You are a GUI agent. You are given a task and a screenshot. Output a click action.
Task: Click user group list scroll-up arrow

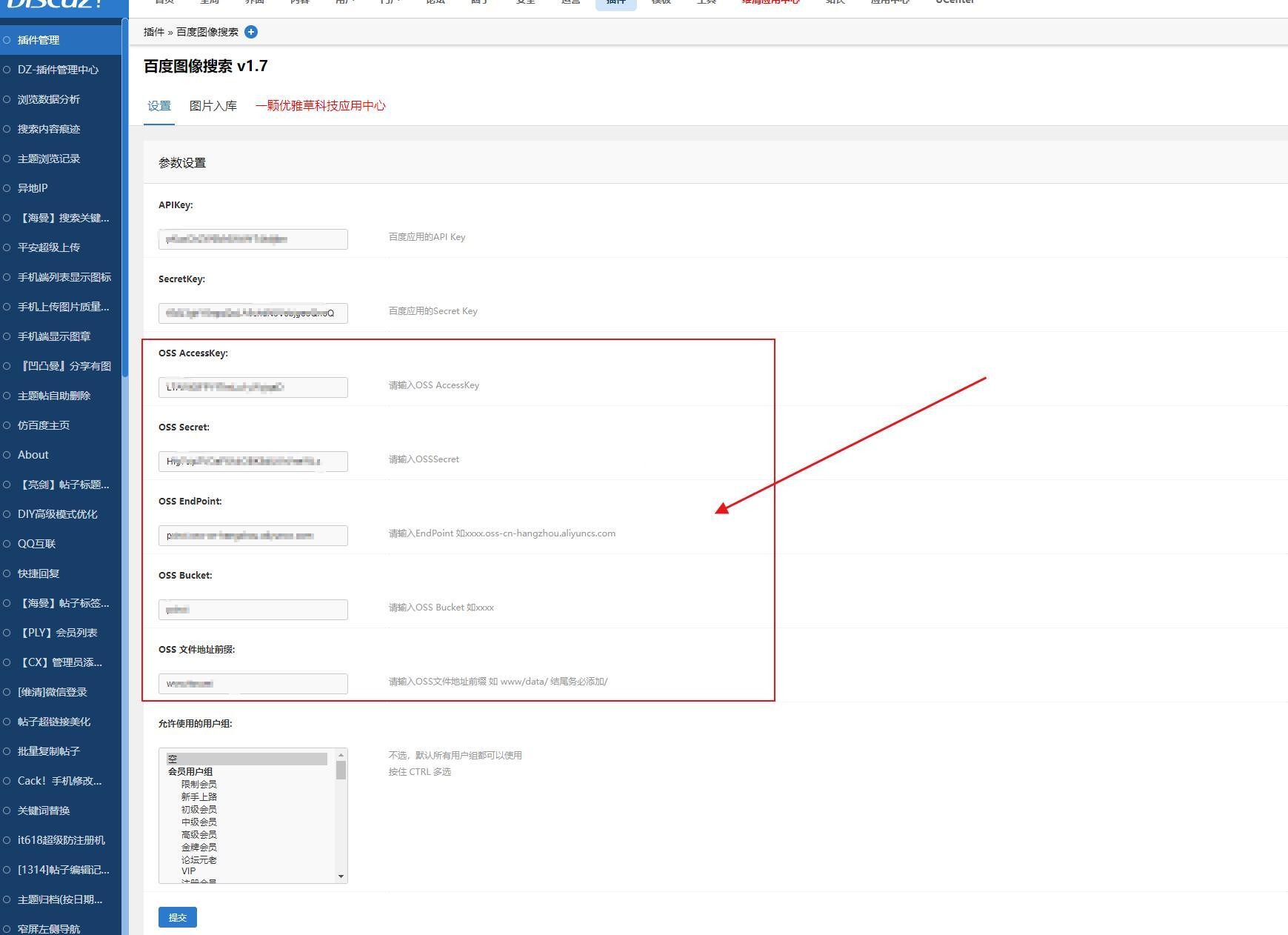341,755
